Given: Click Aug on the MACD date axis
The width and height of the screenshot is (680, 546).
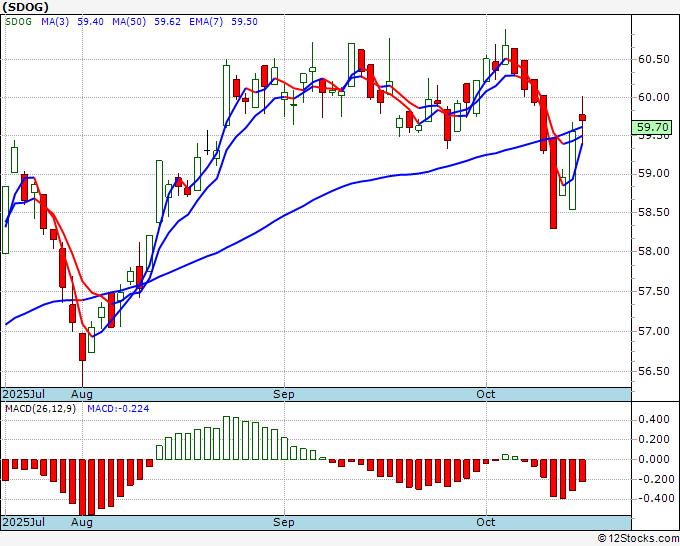Looking at the screenshot, I should [82, 522].
